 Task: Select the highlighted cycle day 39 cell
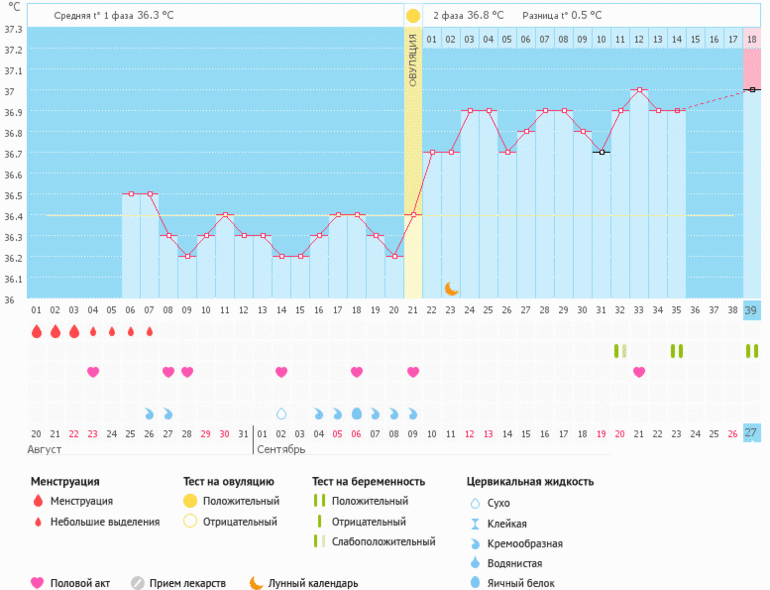(x=751, y=311)
